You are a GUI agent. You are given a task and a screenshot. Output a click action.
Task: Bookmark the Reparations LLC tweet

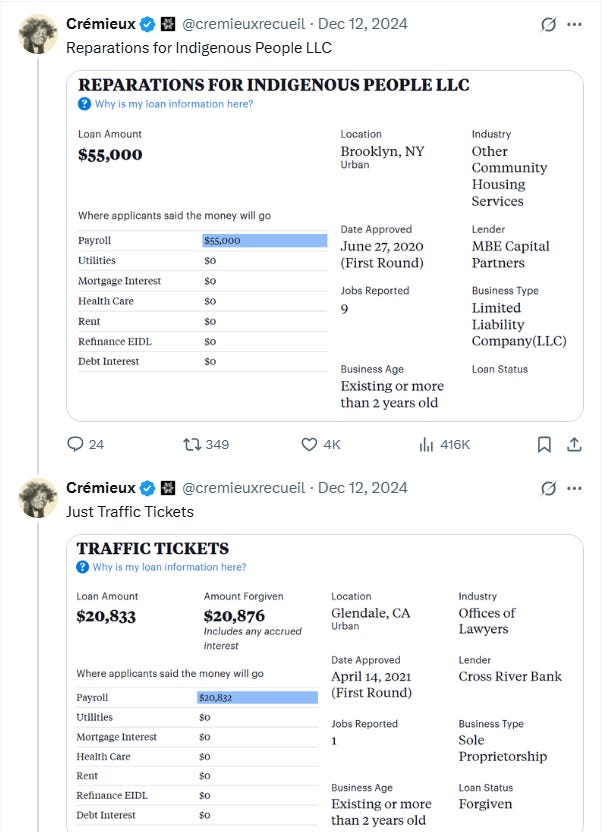coord(544,444)
